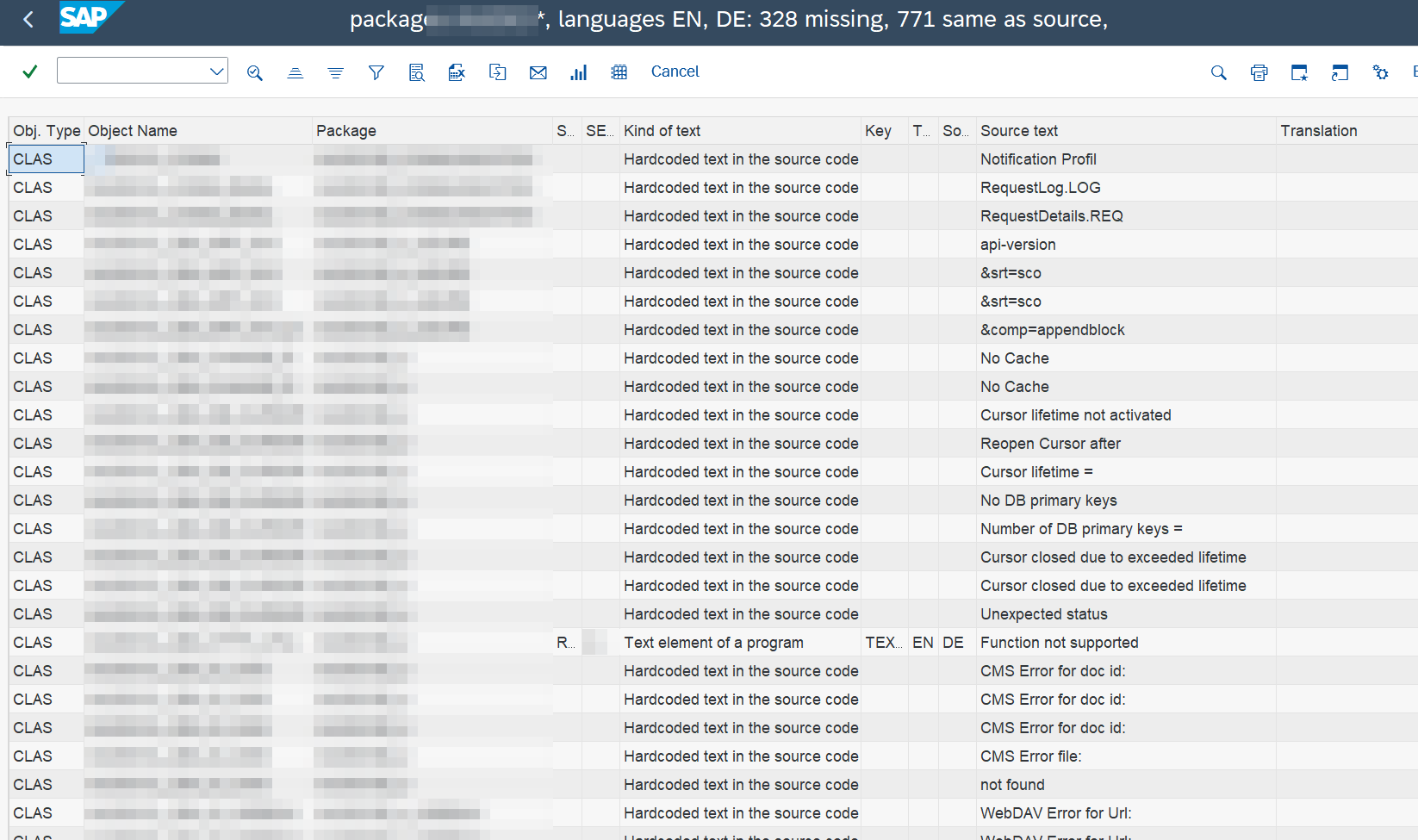
Task: Change the grid layout
Action: (x=619, y=72)
